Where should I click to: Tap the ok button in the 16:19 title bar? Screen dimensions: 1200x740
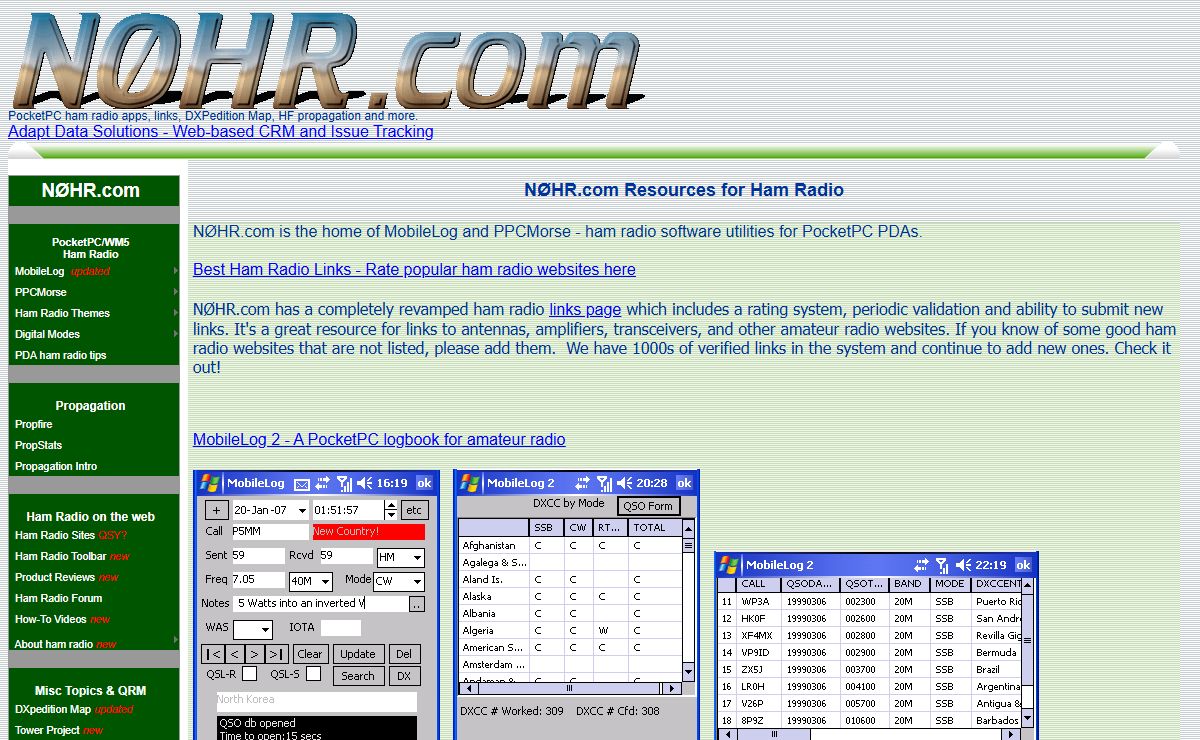(x=424, y=483)
